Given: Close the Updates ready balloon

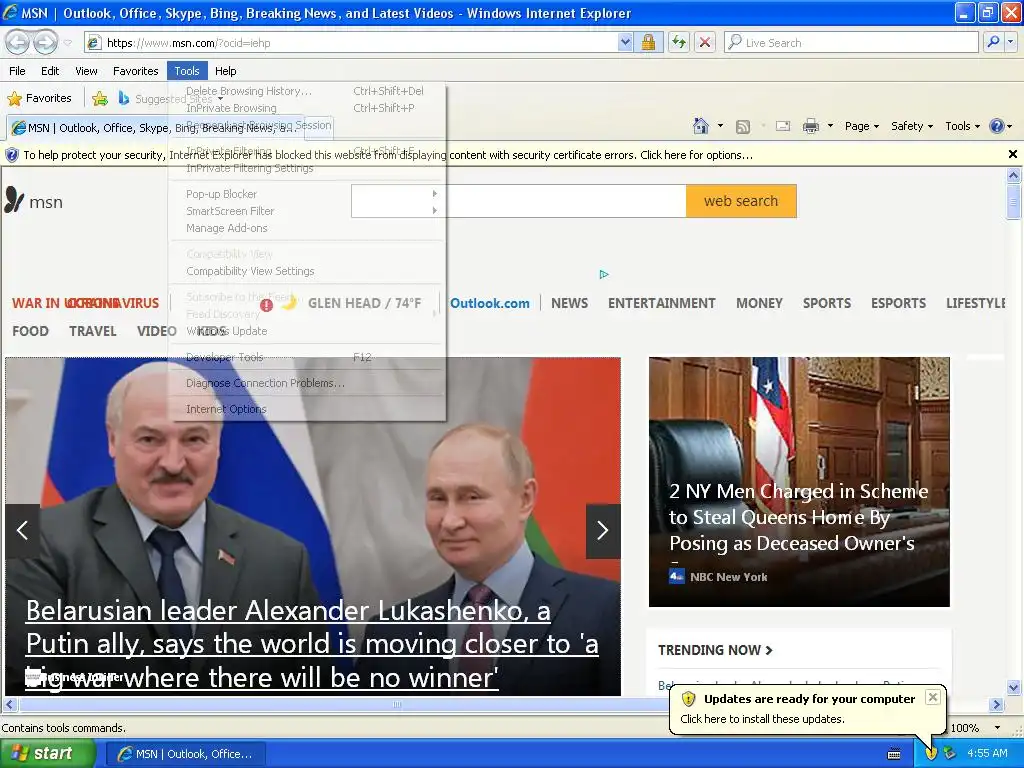Looking at the screenshot, I should pos(933,697).
